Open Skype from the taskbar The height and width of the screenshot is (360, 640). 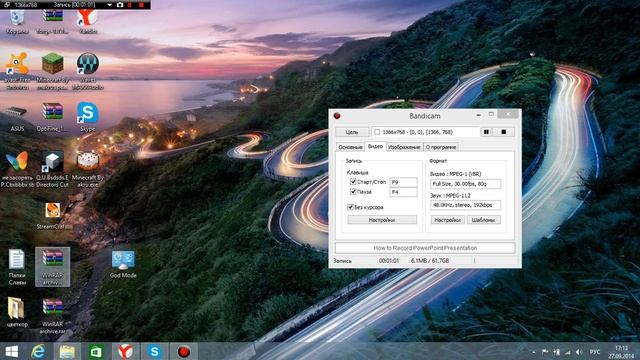pyautogui.click(x=154, y=351)
